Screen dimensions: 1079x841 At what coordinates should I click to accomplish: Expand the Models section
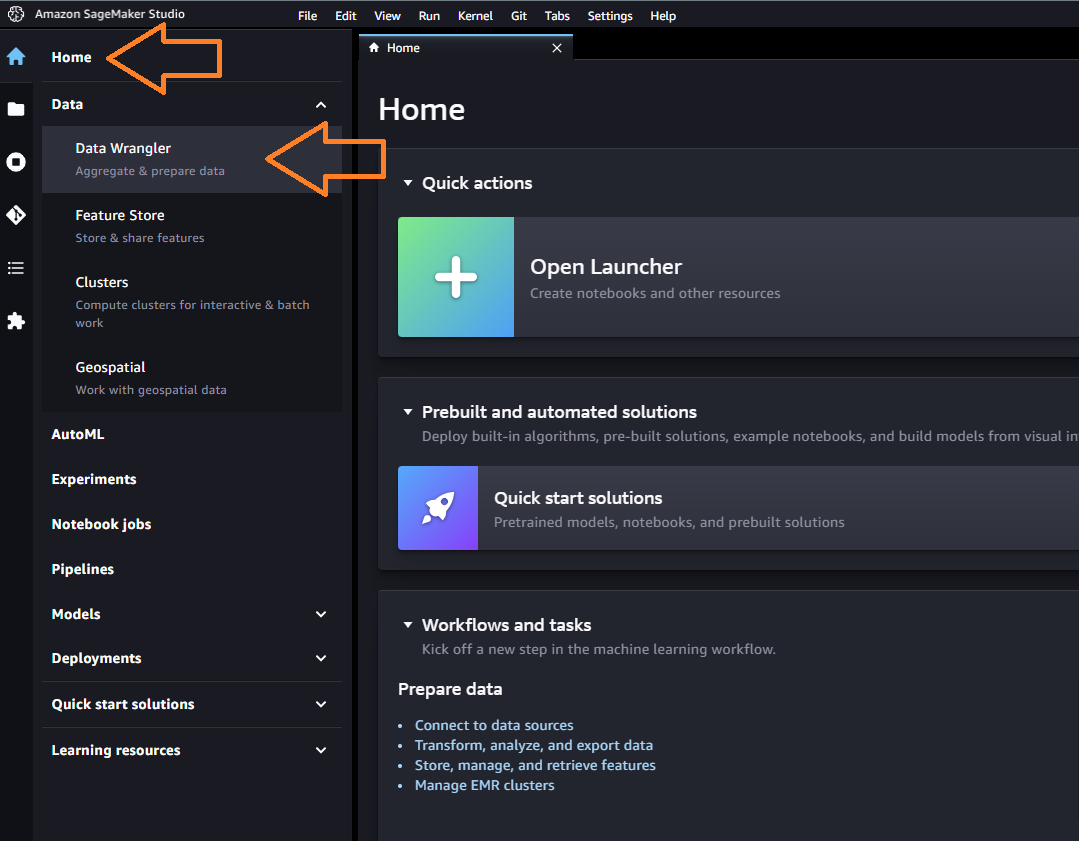321,614
